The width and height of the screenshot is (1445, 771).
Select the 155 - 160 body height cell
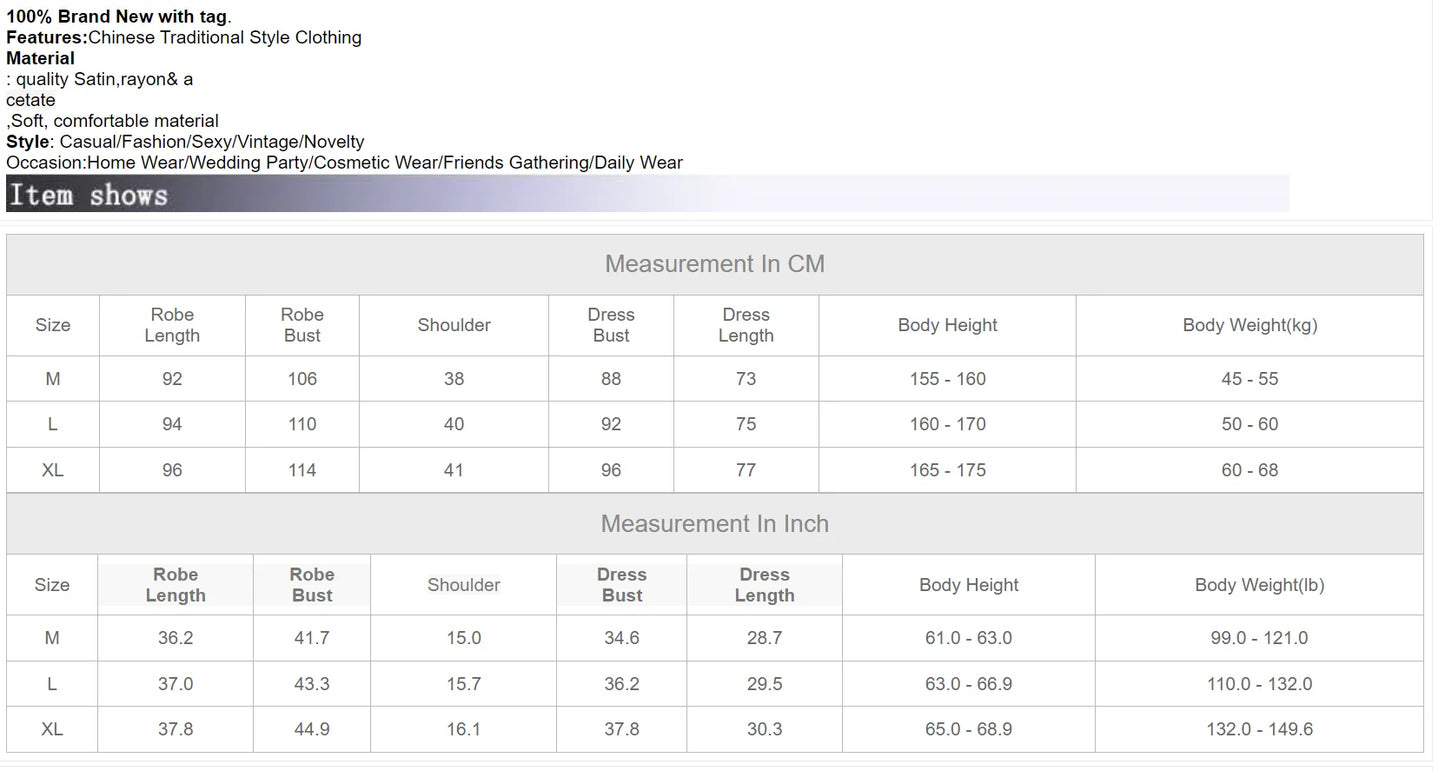click(x=948, y=379)
